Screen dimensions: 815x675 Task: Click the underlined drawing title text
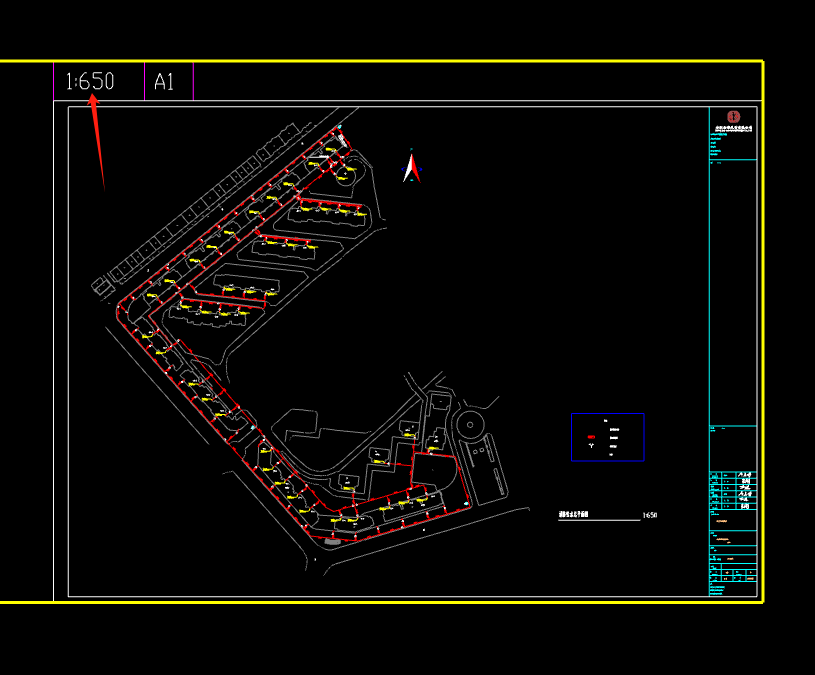(x=573, y=514)
